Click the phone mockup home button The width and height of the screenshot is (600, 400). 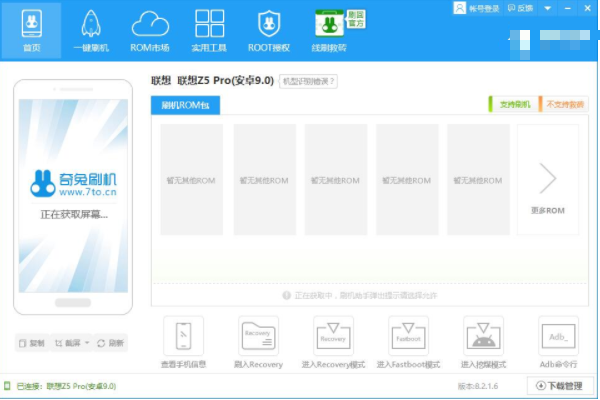pos(73,303)
